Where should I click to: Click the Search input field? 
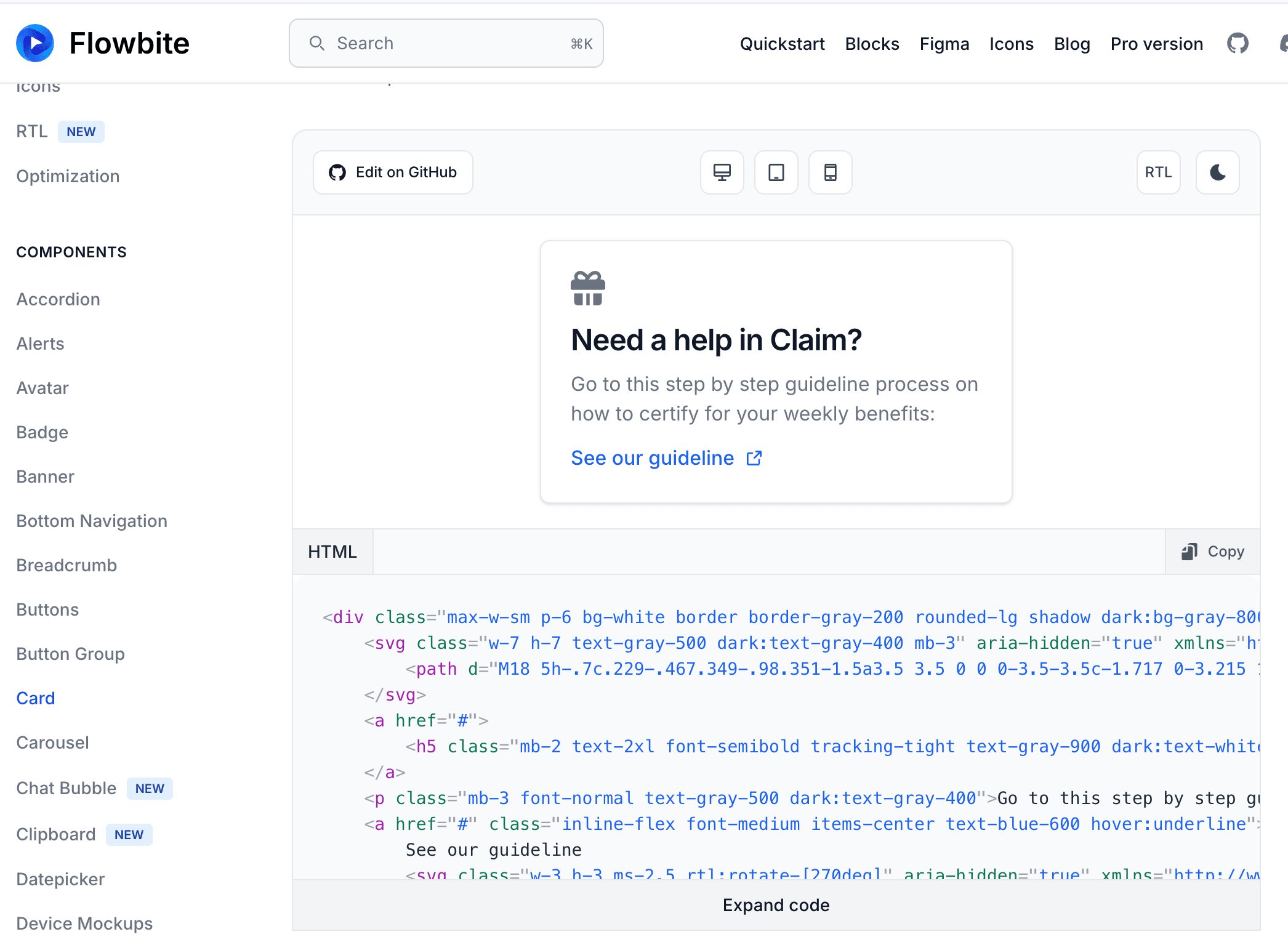[x=446, y=43]
